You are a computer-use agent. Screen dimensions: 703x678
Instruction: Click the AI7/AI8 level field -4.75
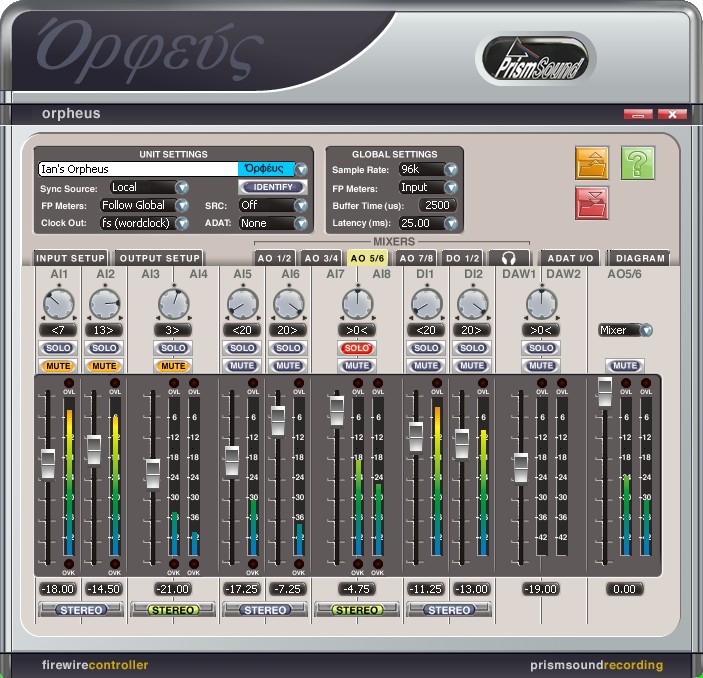357,589
